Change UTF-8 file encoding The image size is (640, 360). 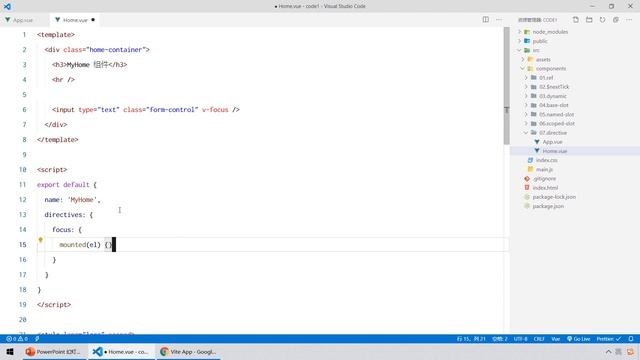[x=520, y=339]
